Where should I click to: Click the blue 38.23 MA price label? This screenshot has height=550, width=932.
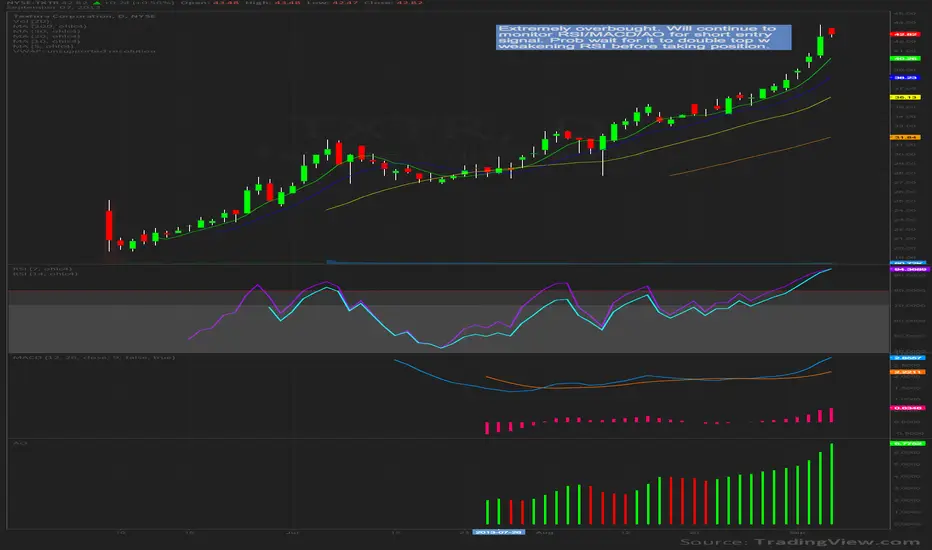pos(905,78)
